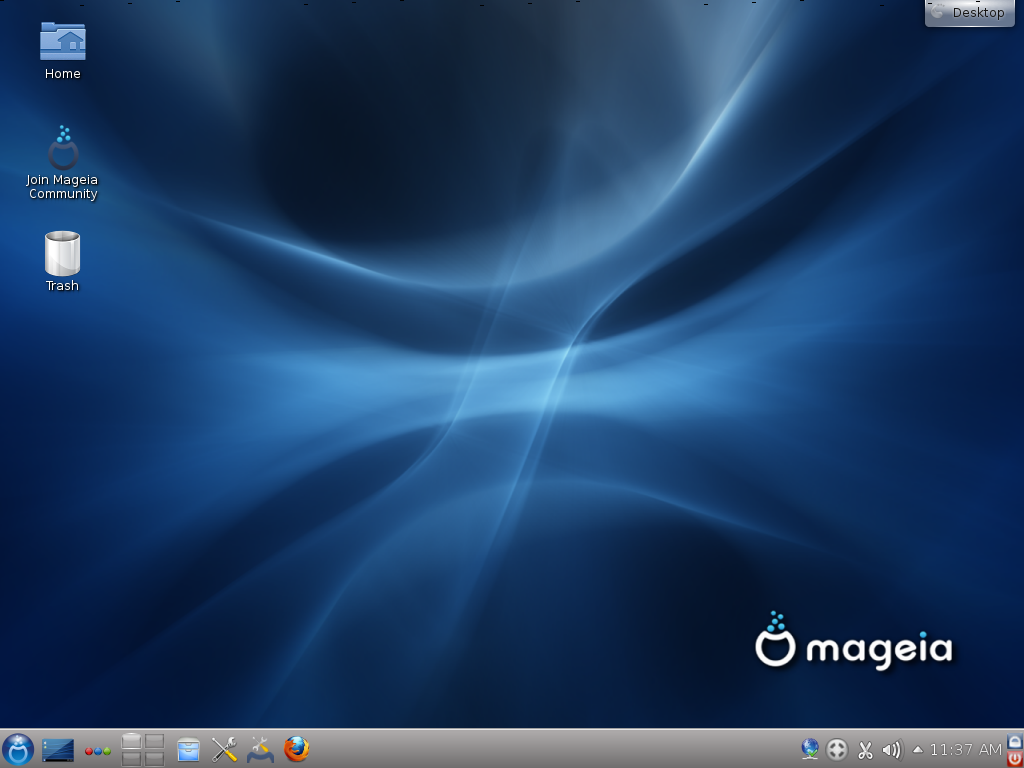Switch to the top-left virtual desktop in pager
Image resolution: width=1024 pixels, height=768 pixels.
coord(131,741)
